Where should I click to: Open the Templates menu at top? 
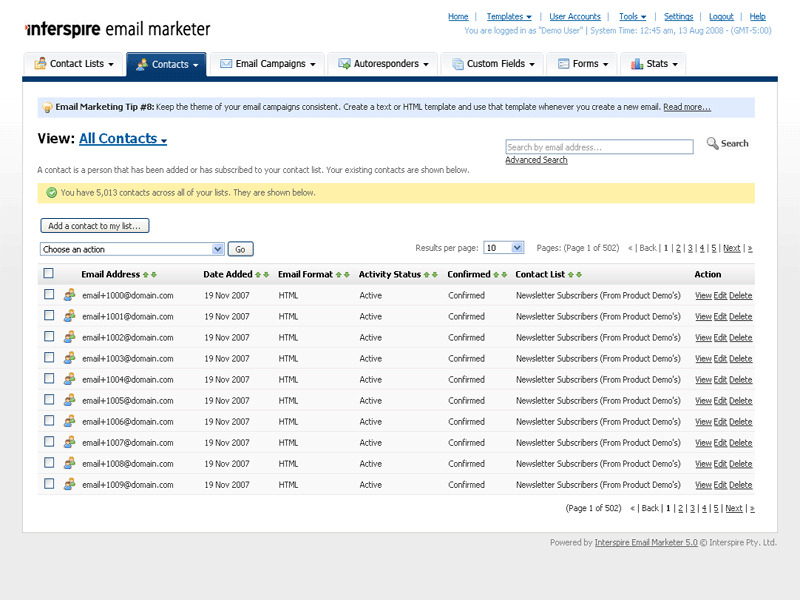[509, 17]
